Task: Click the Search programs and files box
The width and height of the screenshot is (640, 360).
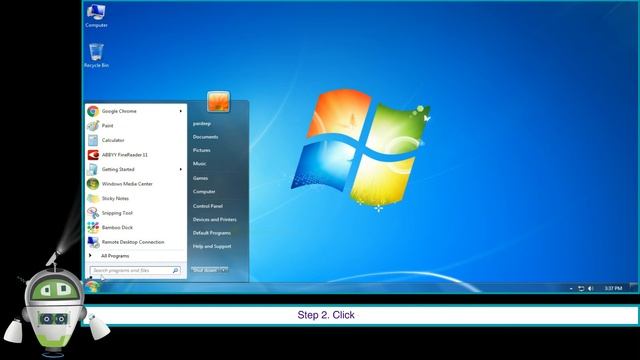Action: pos(135,270)
